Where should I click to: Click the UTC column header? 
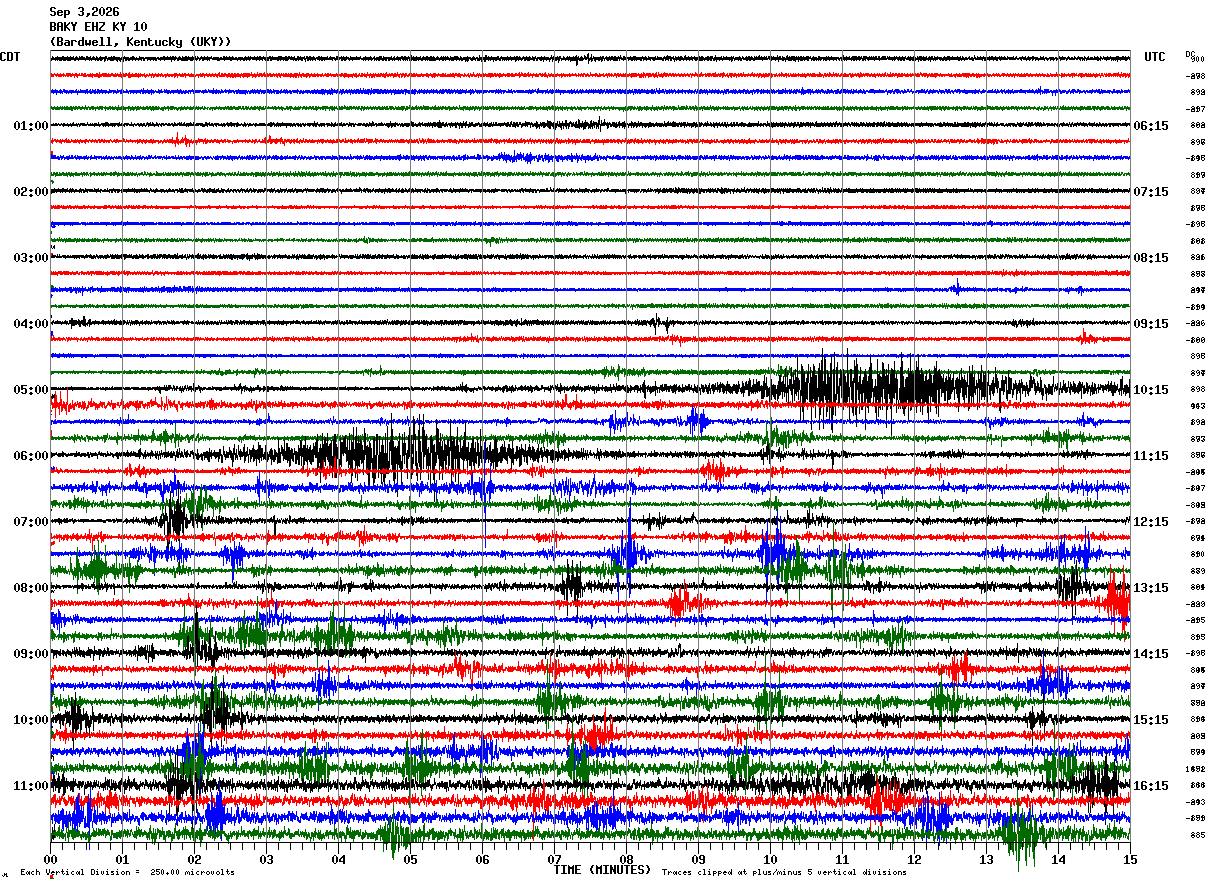pos(1155,57)
